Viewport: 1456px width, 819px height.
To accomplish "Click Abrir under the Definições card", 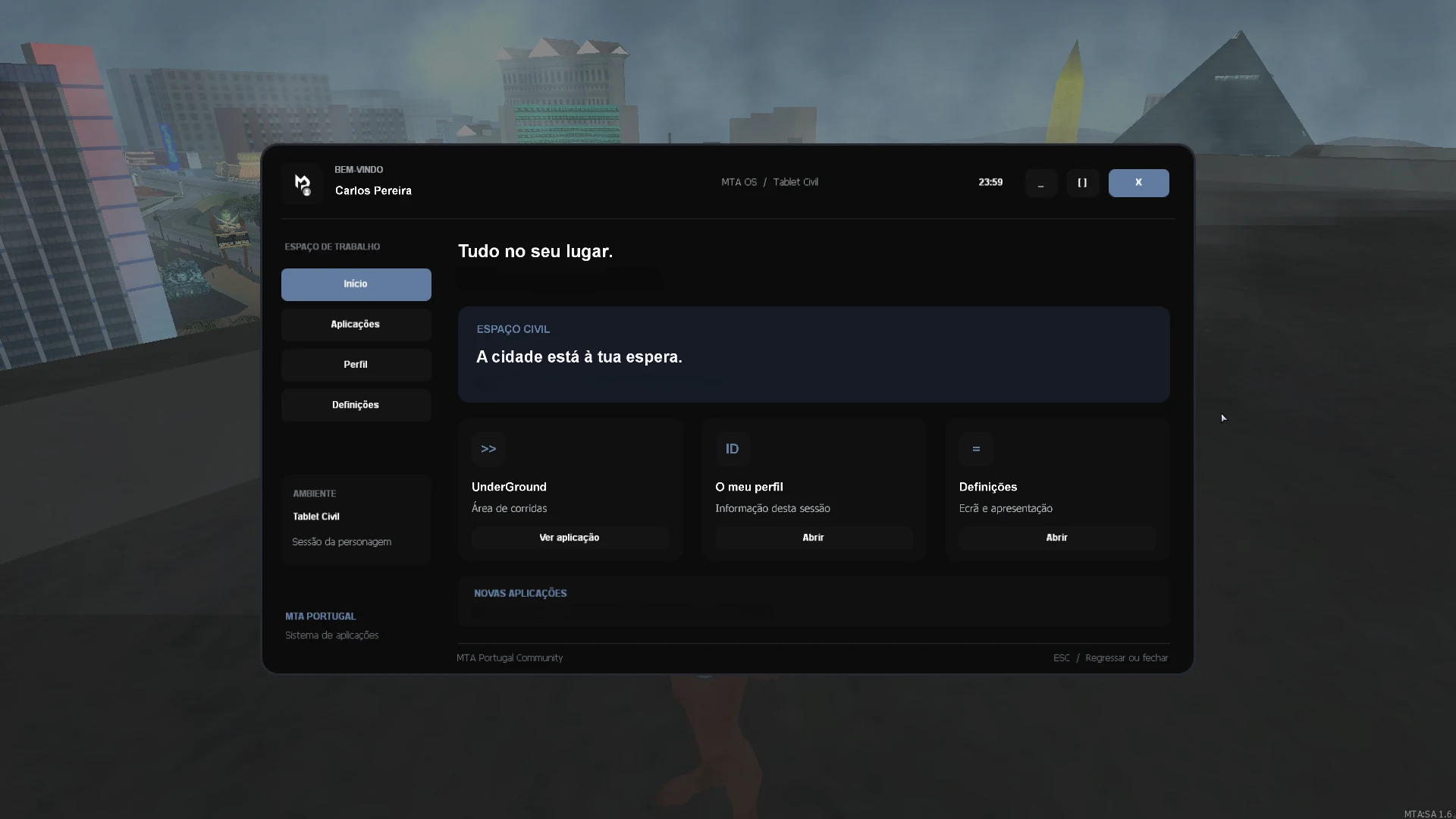I will tap(1057, 538).
